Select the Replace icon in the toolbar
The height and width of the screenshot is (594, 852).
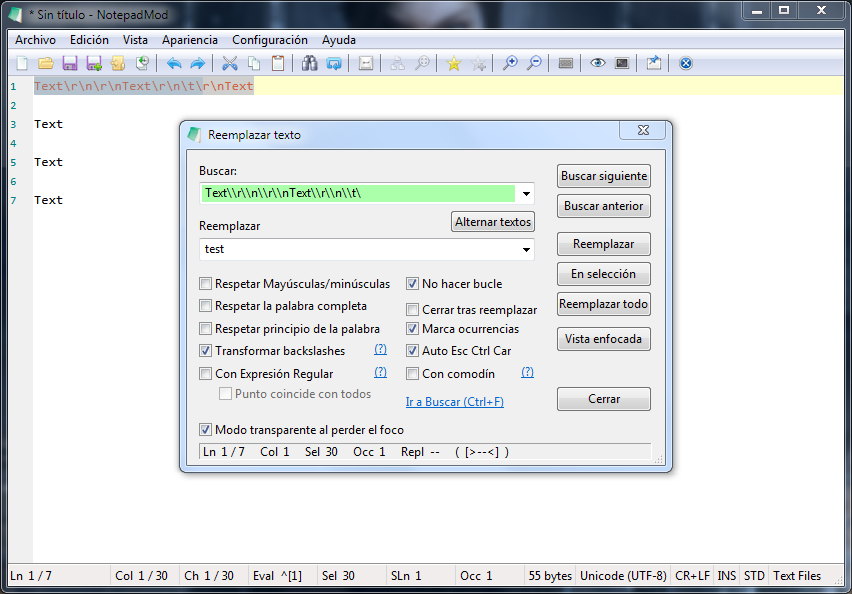click(x=336, y=63)
